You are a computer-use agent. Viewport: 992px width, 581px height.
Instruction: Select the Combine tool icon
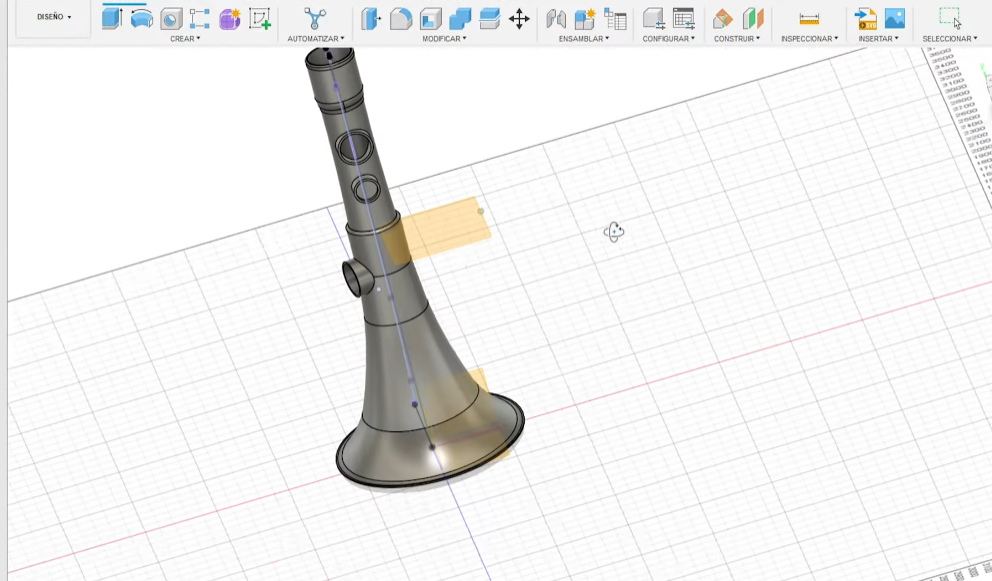click(460, 19)
